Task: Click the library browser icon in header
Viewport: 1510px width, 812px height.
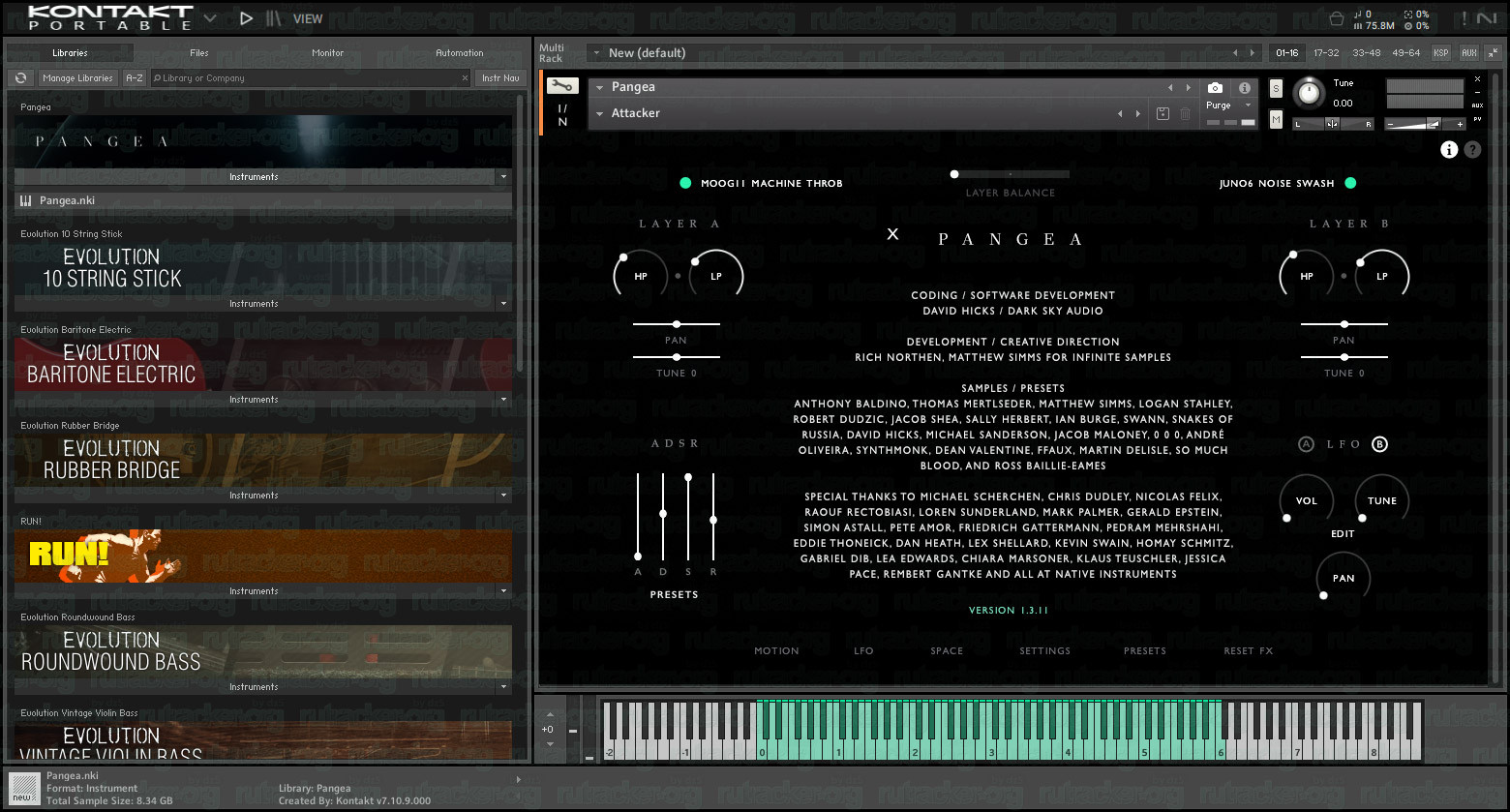Action: pos(274,18)
